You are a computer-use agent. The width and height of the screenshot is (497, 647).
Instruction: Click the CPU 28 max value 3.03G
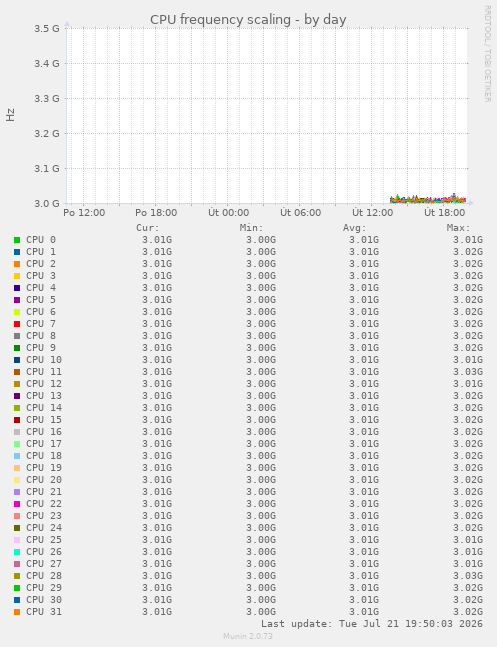[468, 576]
